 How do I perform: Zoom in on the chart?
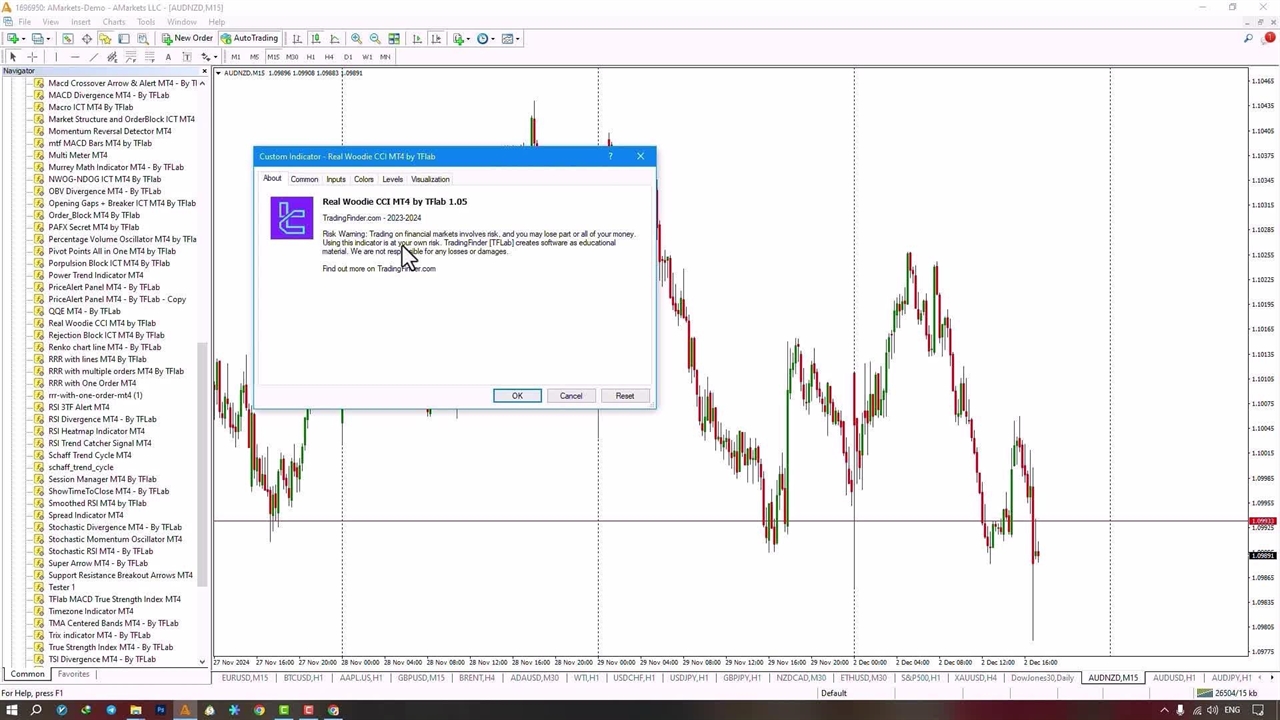click(356, 39)
